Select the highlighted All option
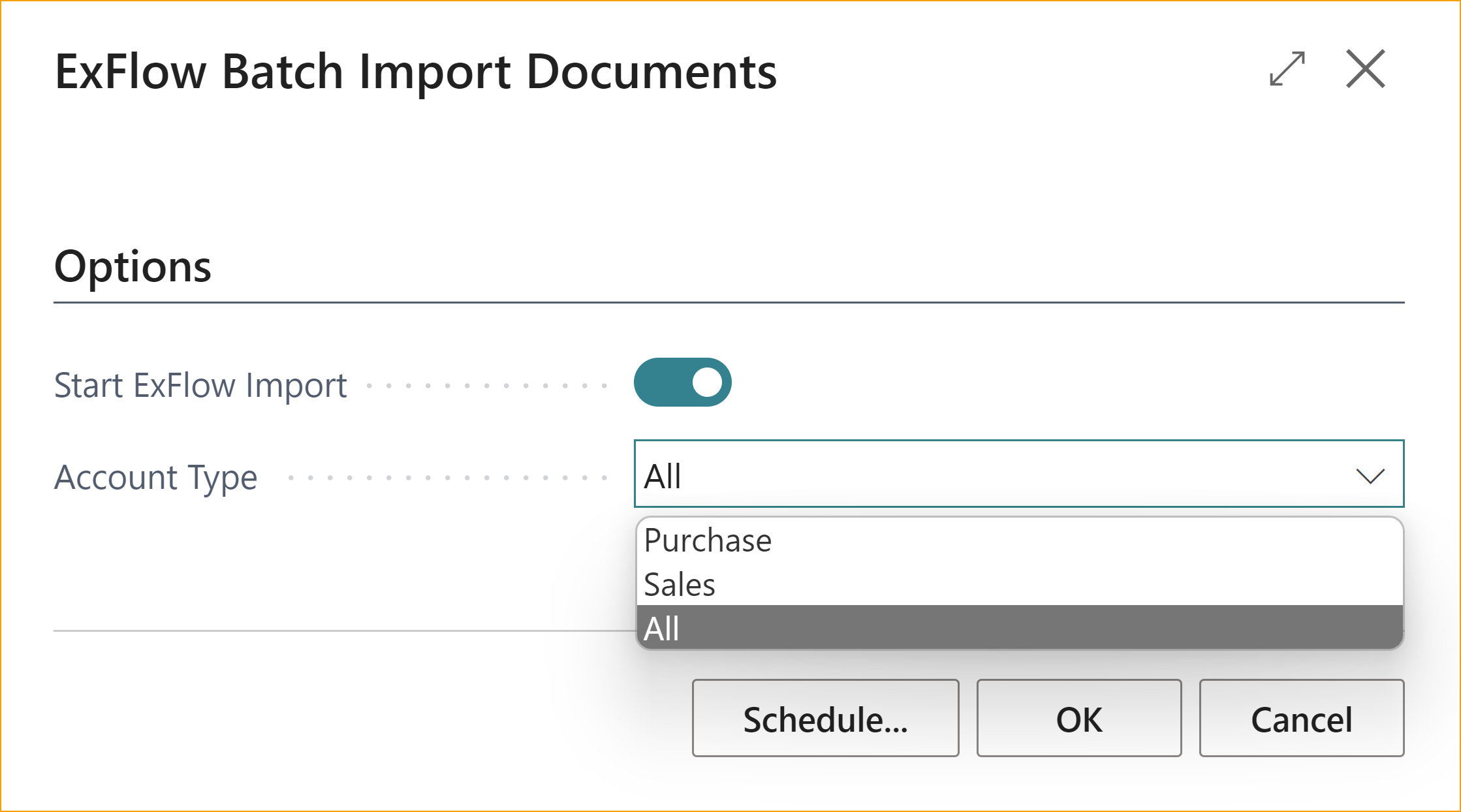 pyautogui.click(x=663, y=628)
